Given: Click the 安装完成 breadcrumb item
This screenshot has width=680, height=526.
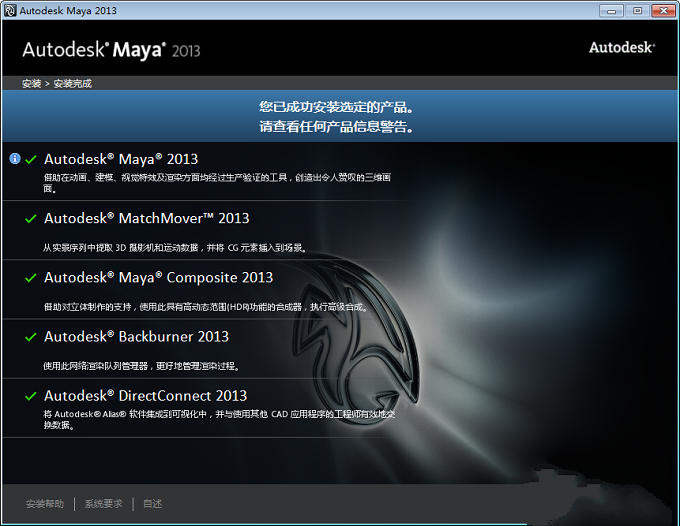Looking at the screenshot, I should (x=72, y=84).
